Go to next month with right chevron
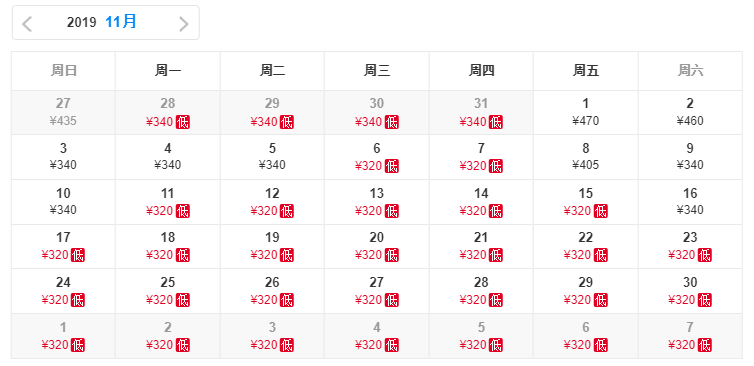 click(184, 24)
